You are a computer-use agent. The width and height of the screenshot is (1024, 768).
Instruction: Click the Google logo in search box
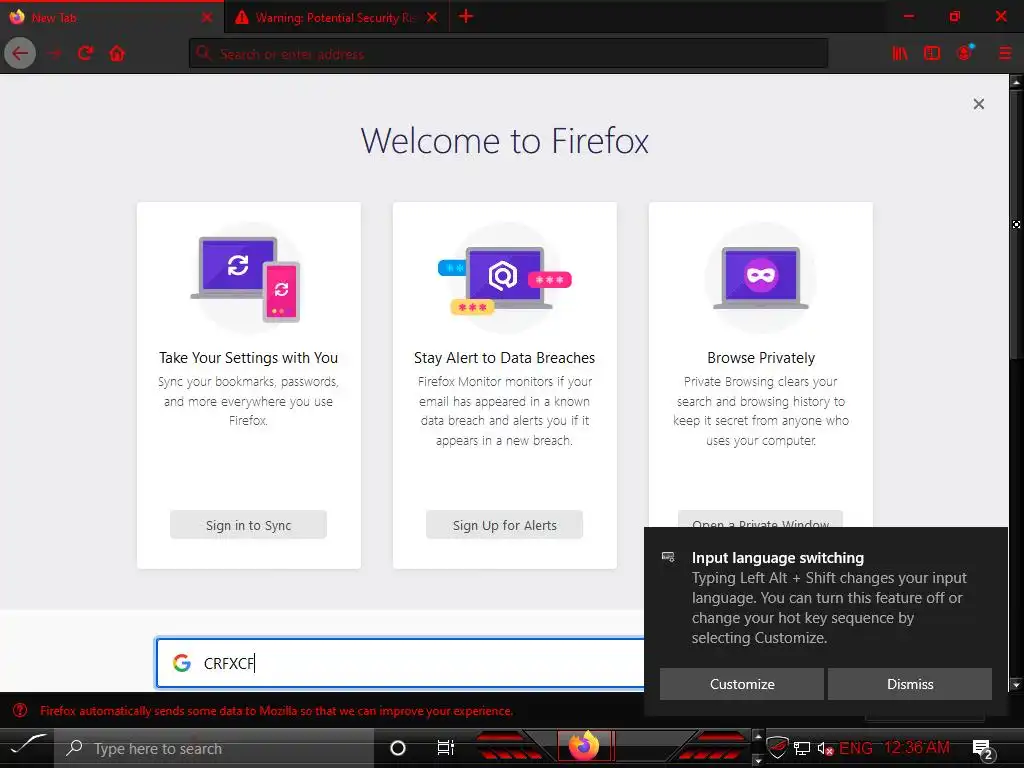(182, 663)
